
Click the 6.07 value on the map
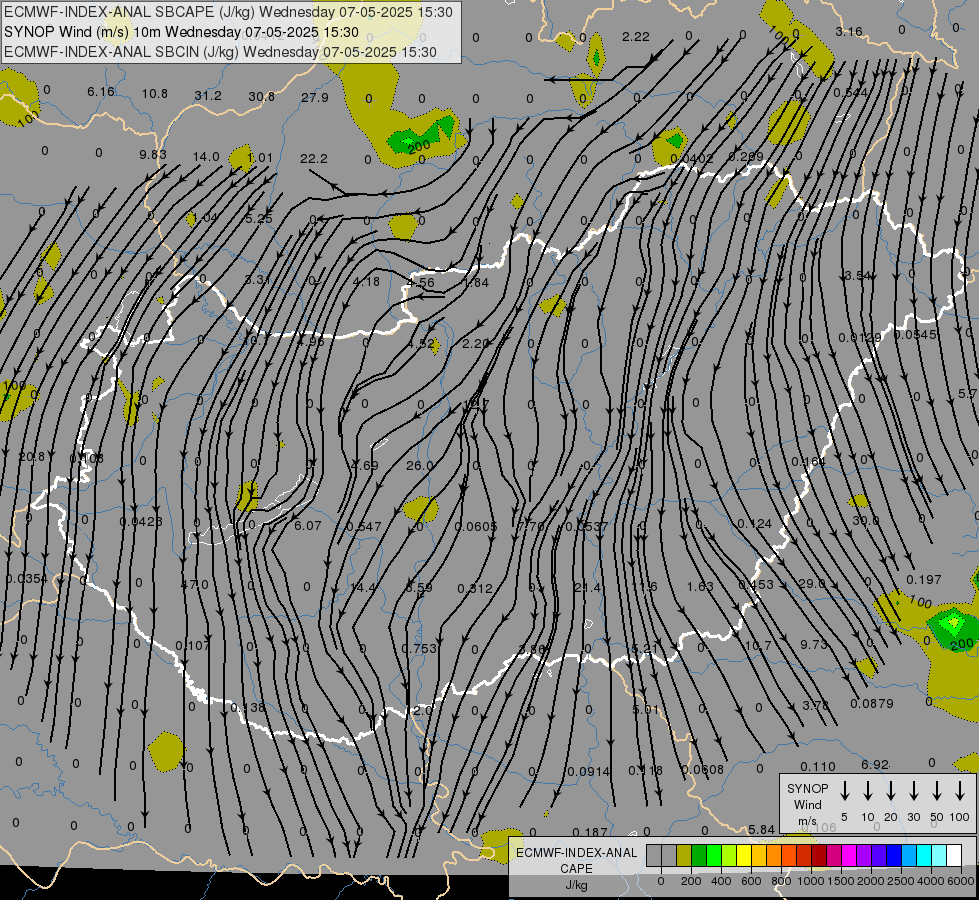pyautogui.click(x=308, y=526)
